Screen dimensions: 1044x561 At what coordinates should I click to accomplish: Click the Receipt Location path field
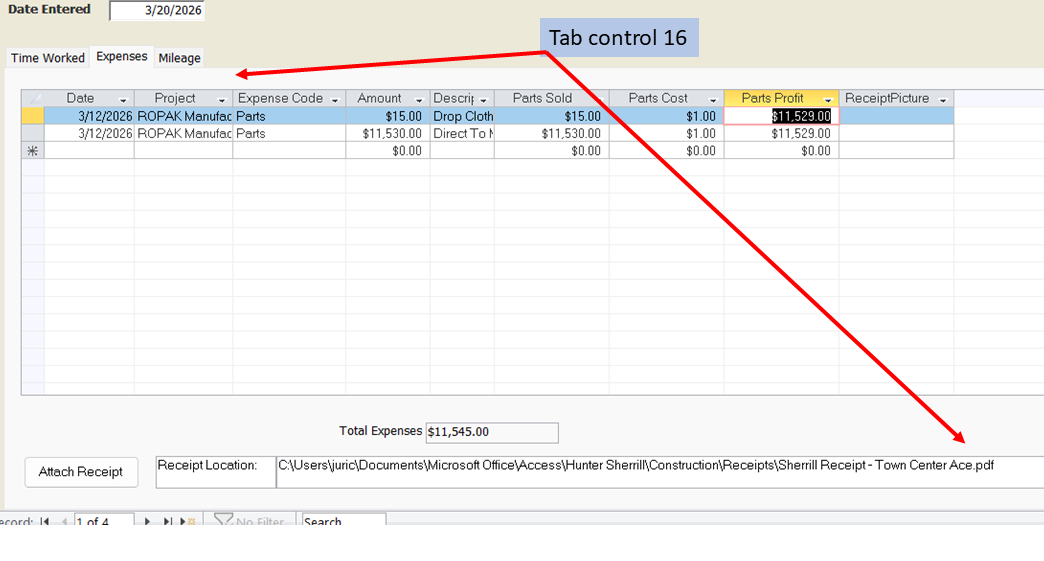(x=660, y=472)
